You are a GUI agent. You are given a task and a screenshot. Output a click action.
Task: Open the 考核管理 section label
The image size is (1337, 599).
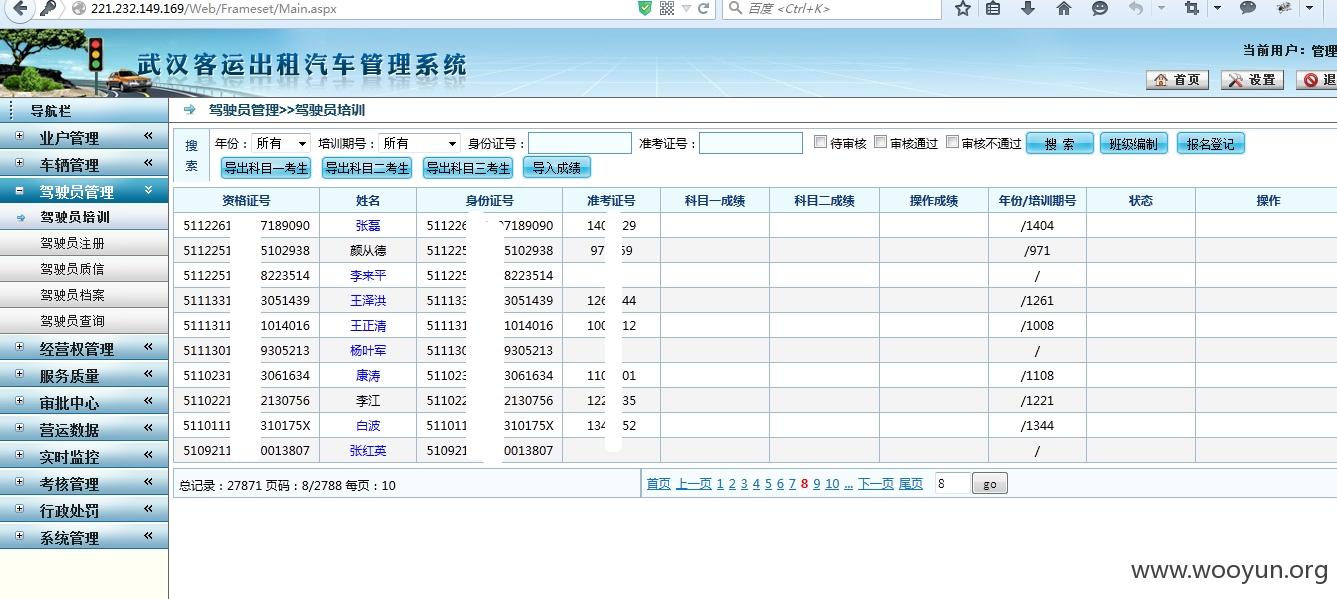tap(69, 484)
